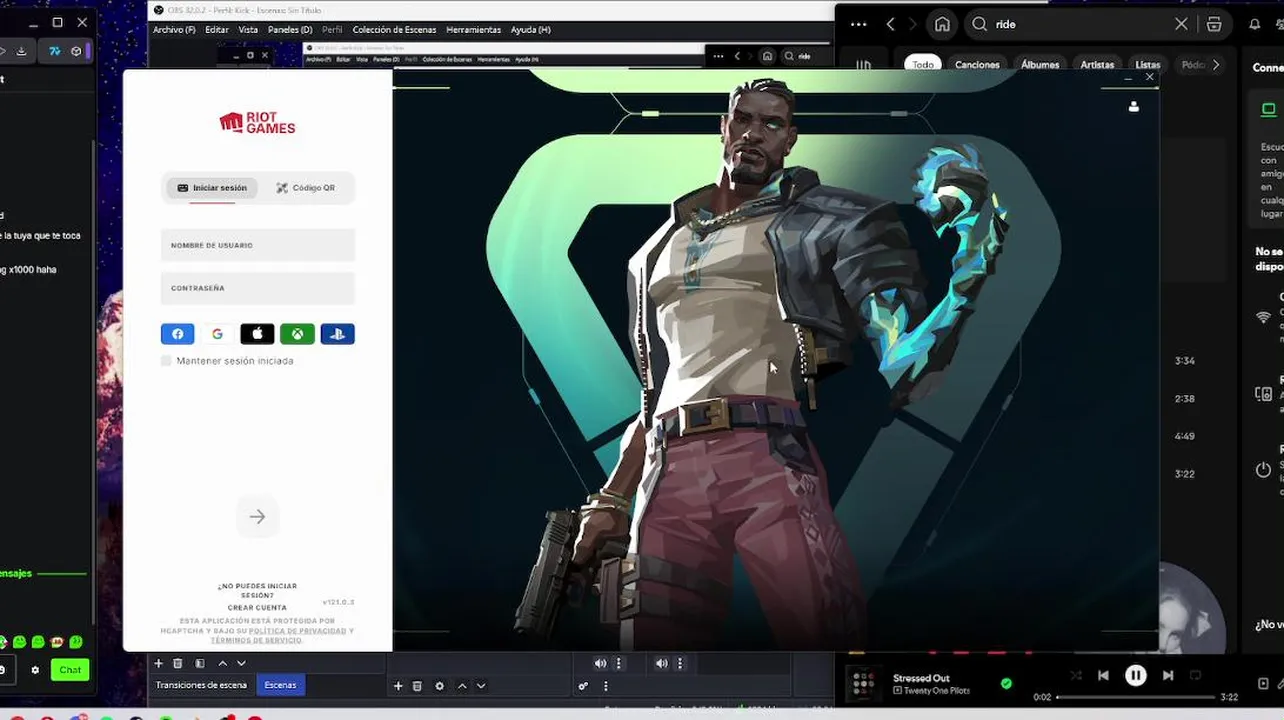Viewport: 1284px width, 720px height.
Task: Check Mantener sesión iniciada
Action: click(x=166, y=361)
